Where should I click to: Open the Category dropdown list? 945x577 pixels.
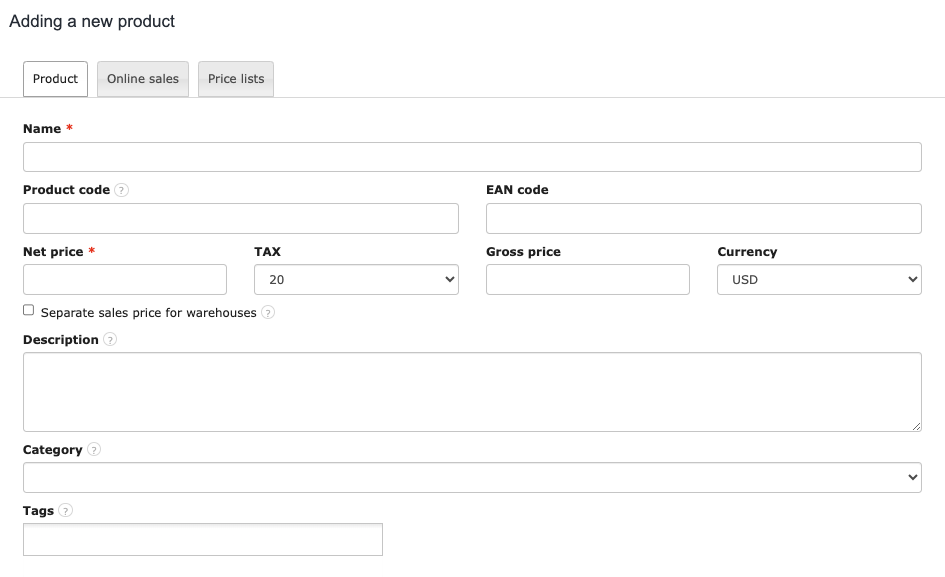(472, 478)
